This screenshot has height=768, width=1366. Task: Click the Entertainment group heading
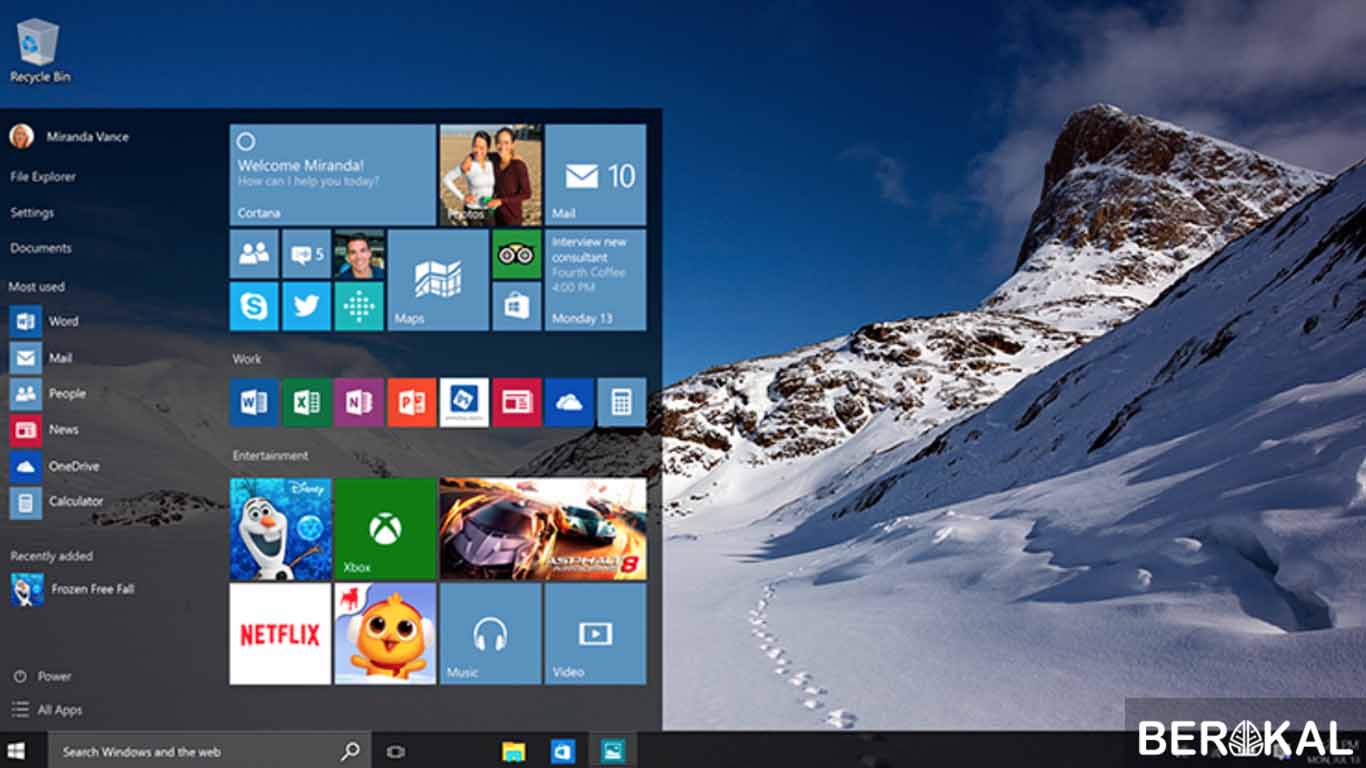coord(270,456)
